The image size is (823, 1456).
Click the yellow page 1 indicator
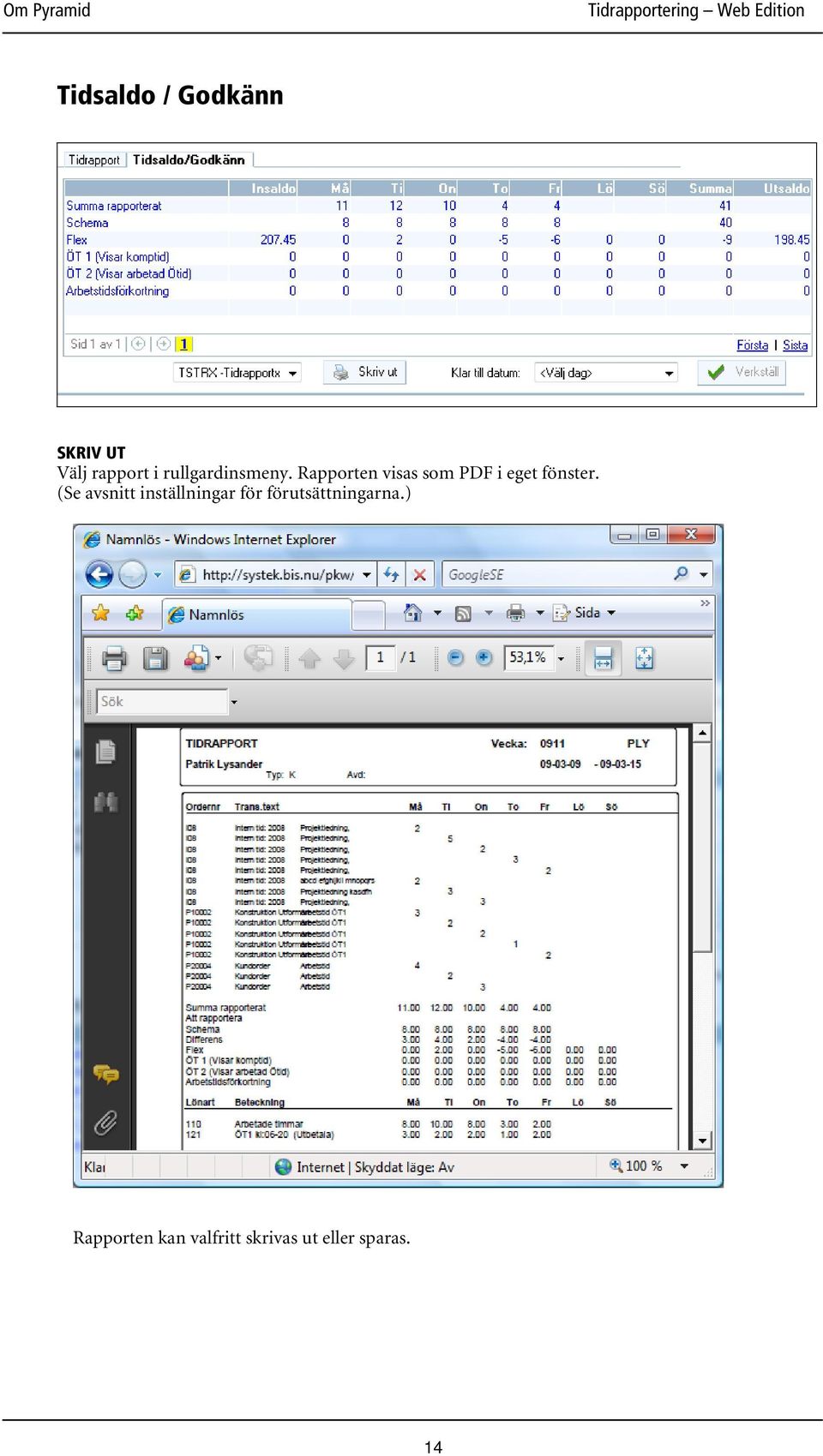click(183, 345)
